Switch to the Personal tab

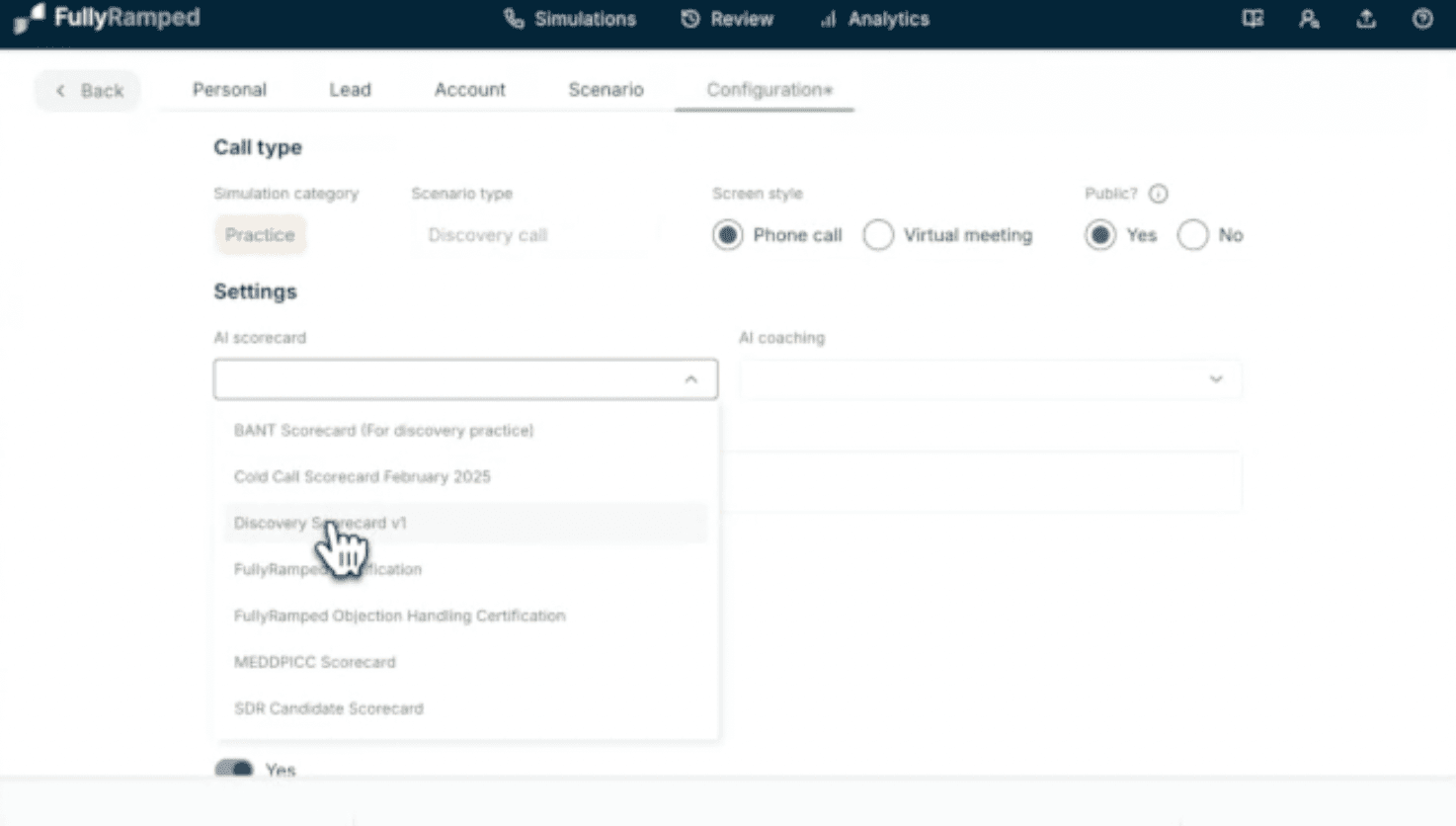229,90
